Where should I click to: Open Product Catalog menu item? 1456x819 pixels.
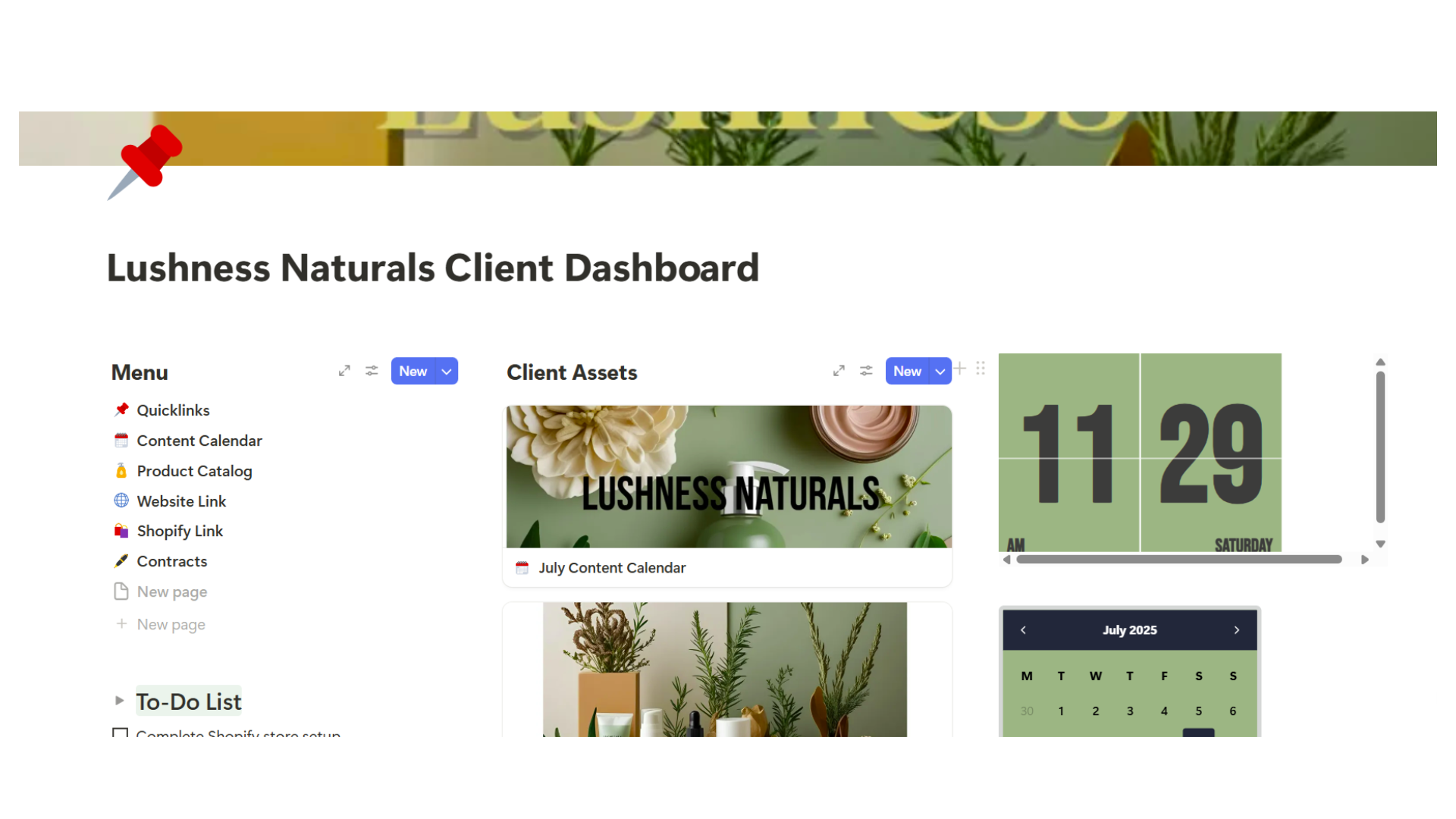pos(194,471)
